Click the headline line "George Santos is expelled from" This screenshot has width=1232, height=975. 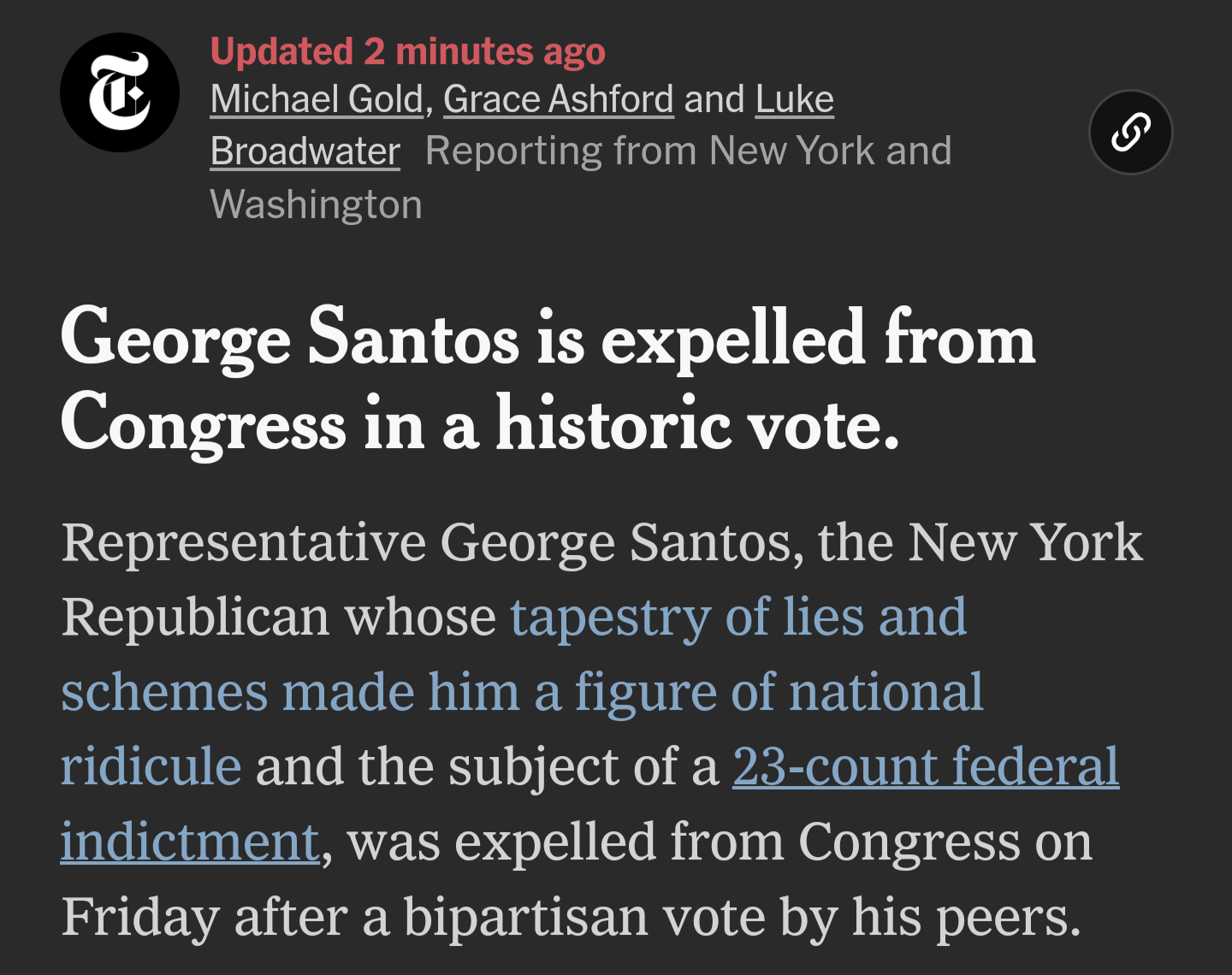pos(548,339)
